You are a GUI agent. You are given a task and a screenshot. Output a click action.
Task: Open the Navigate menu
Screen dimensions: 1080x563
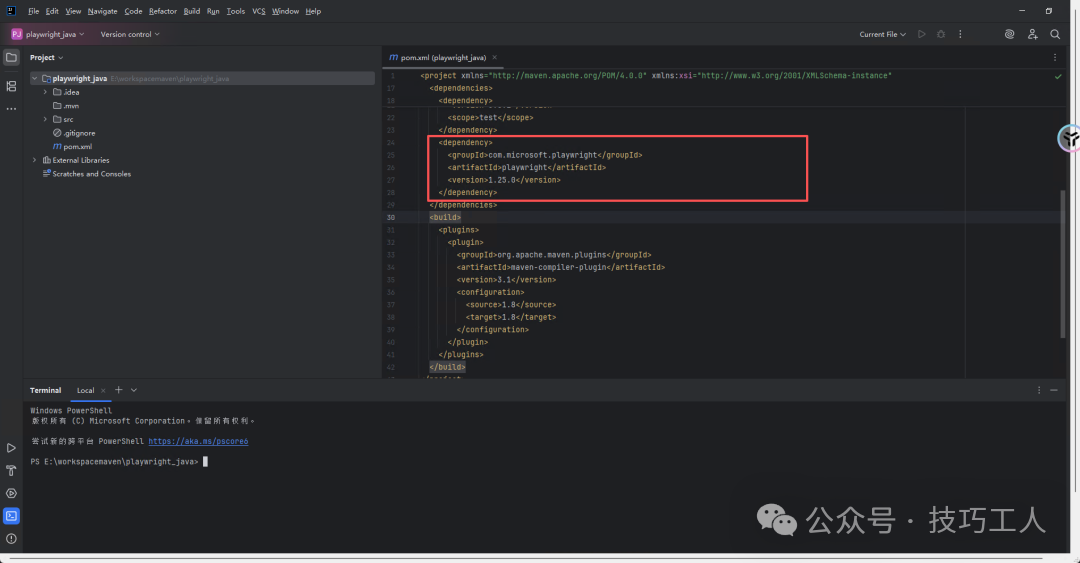coord(103,11)
